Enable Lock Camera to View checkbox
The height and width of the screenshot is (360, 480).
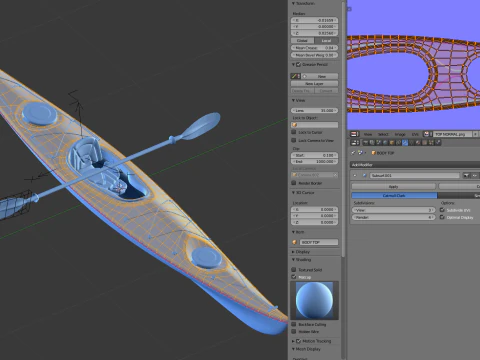(x=294, y=140)
